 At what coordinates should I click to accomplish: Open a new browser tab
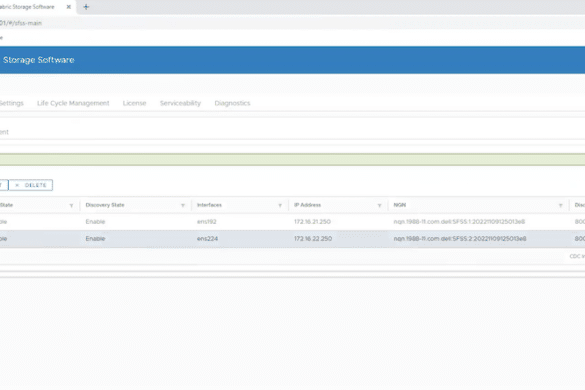pyautogui.click(x=86, y=7)
